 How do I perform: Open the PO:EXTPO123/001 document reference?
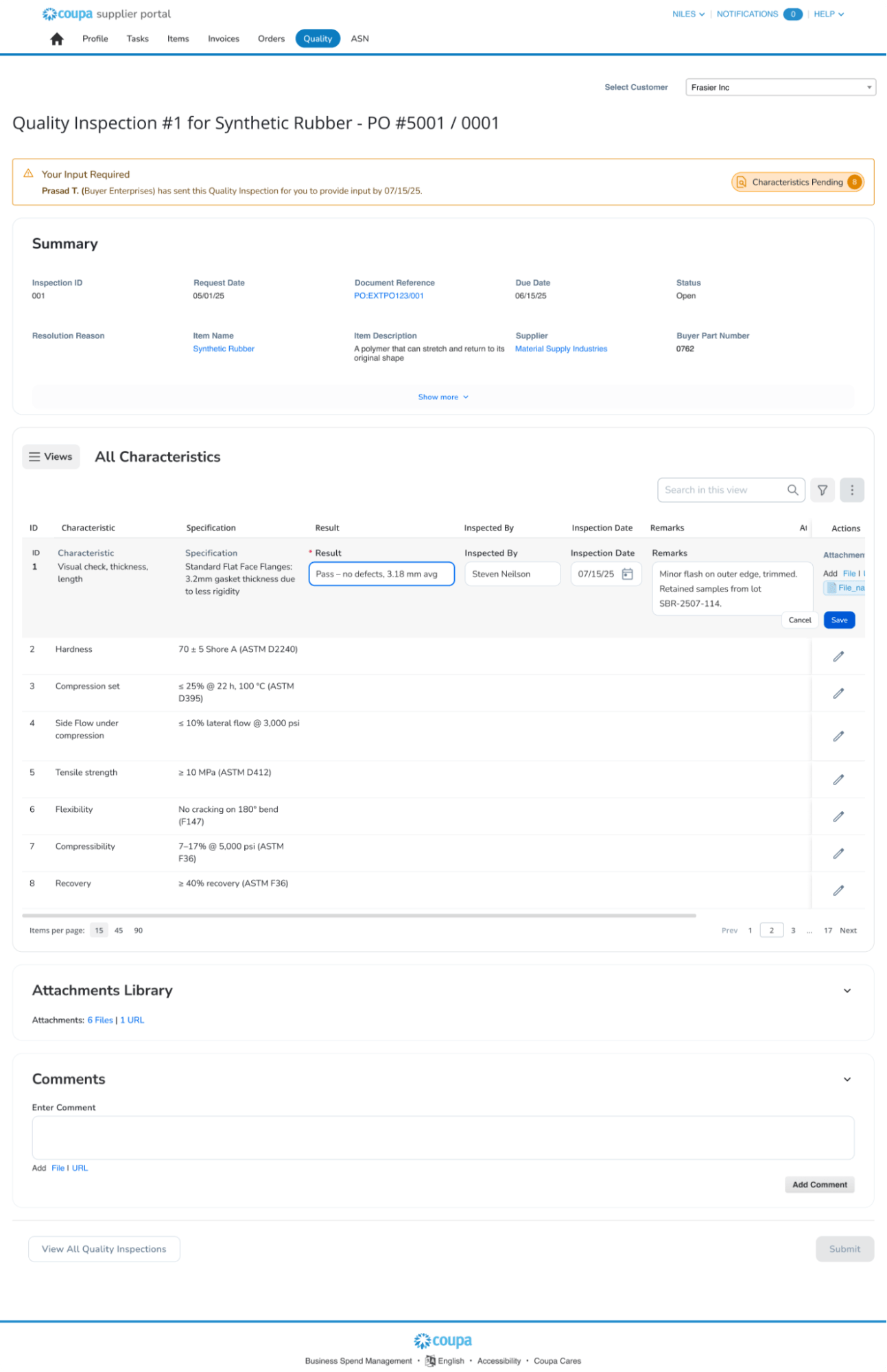[x=389, y=296]
